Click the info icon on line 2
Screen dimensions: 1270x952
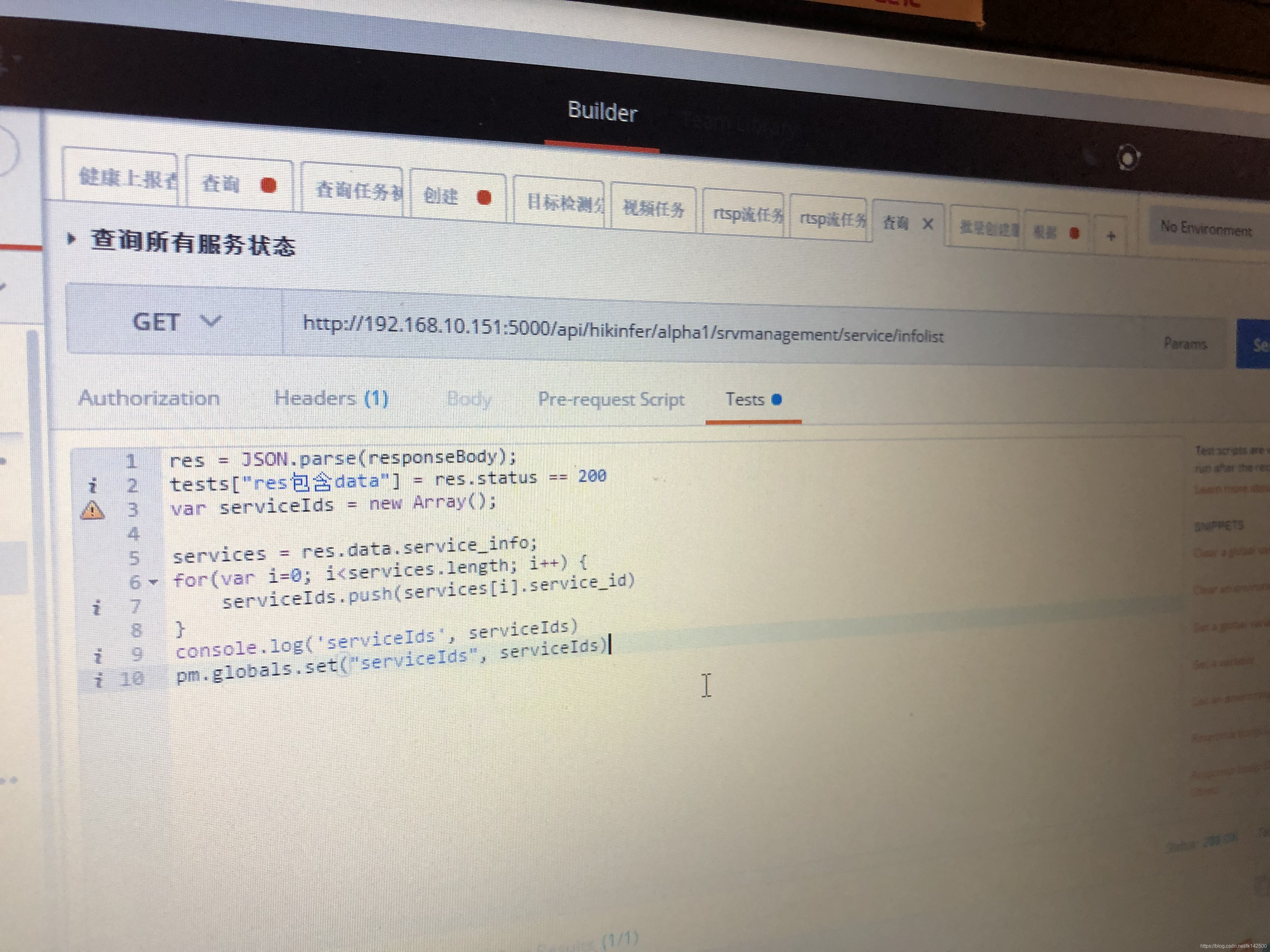pyautogui.click(x=92, y=487)
